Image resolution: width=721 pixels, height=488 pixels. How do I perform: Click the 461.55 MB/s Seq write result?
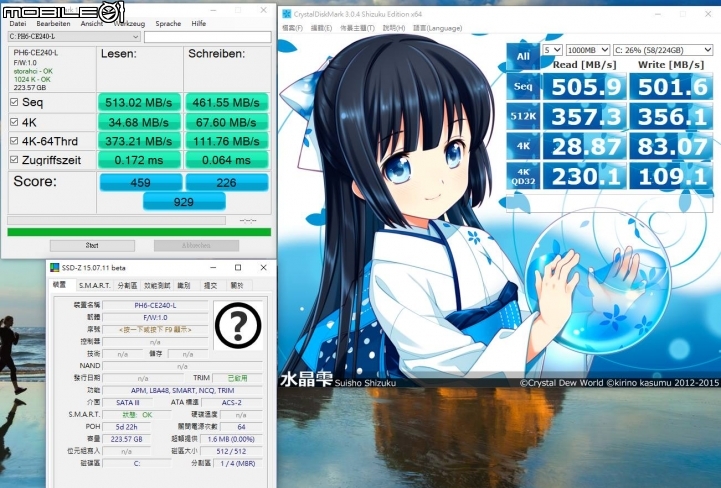click(226, 102)
